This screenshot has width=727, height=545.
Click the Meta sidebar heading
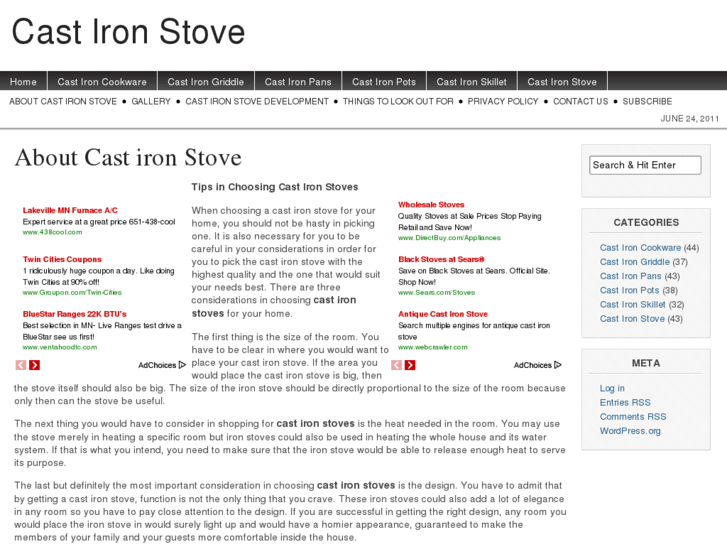click(x=646, y=363)
